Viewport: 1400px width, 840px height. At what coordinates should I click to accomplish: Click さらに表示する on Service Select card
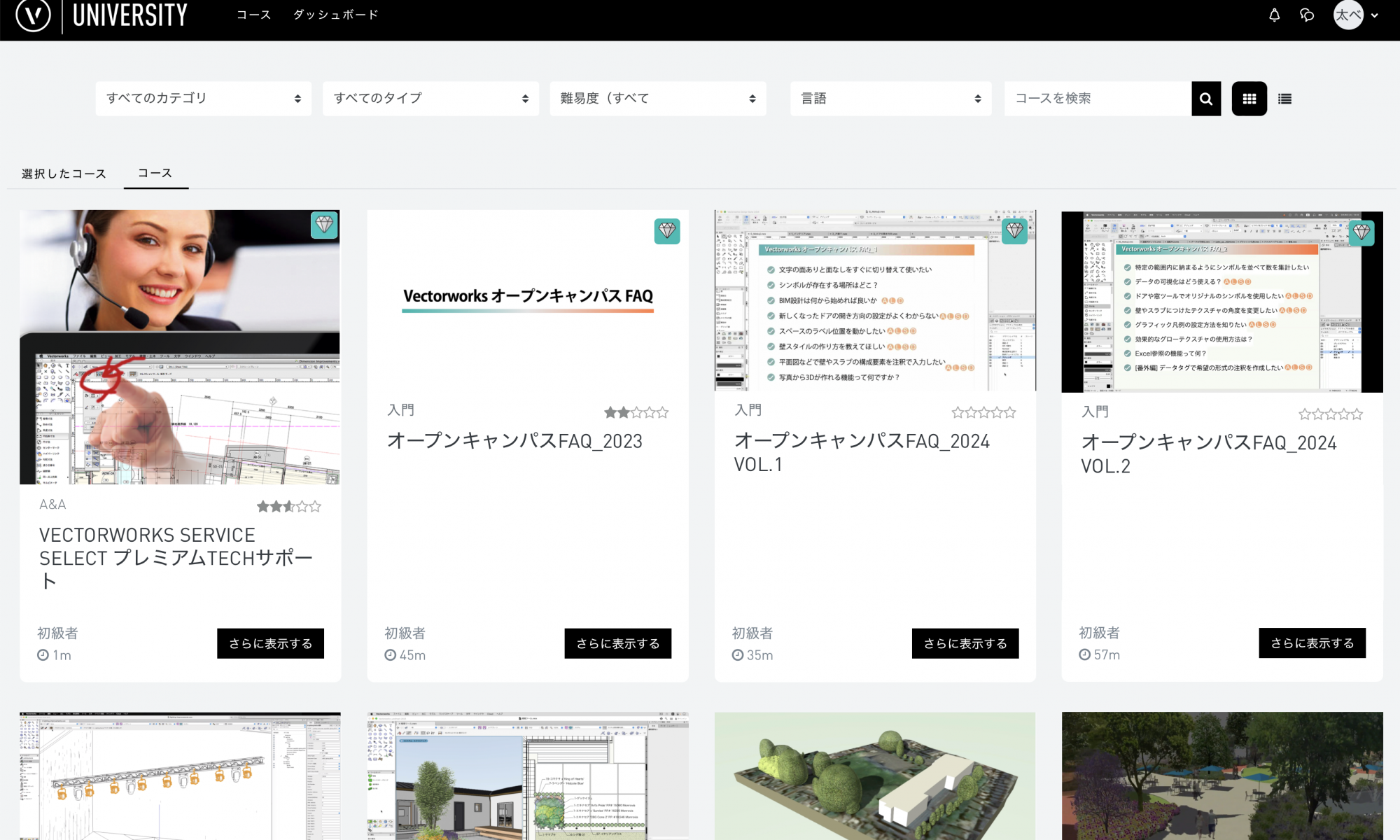point(270,643)
